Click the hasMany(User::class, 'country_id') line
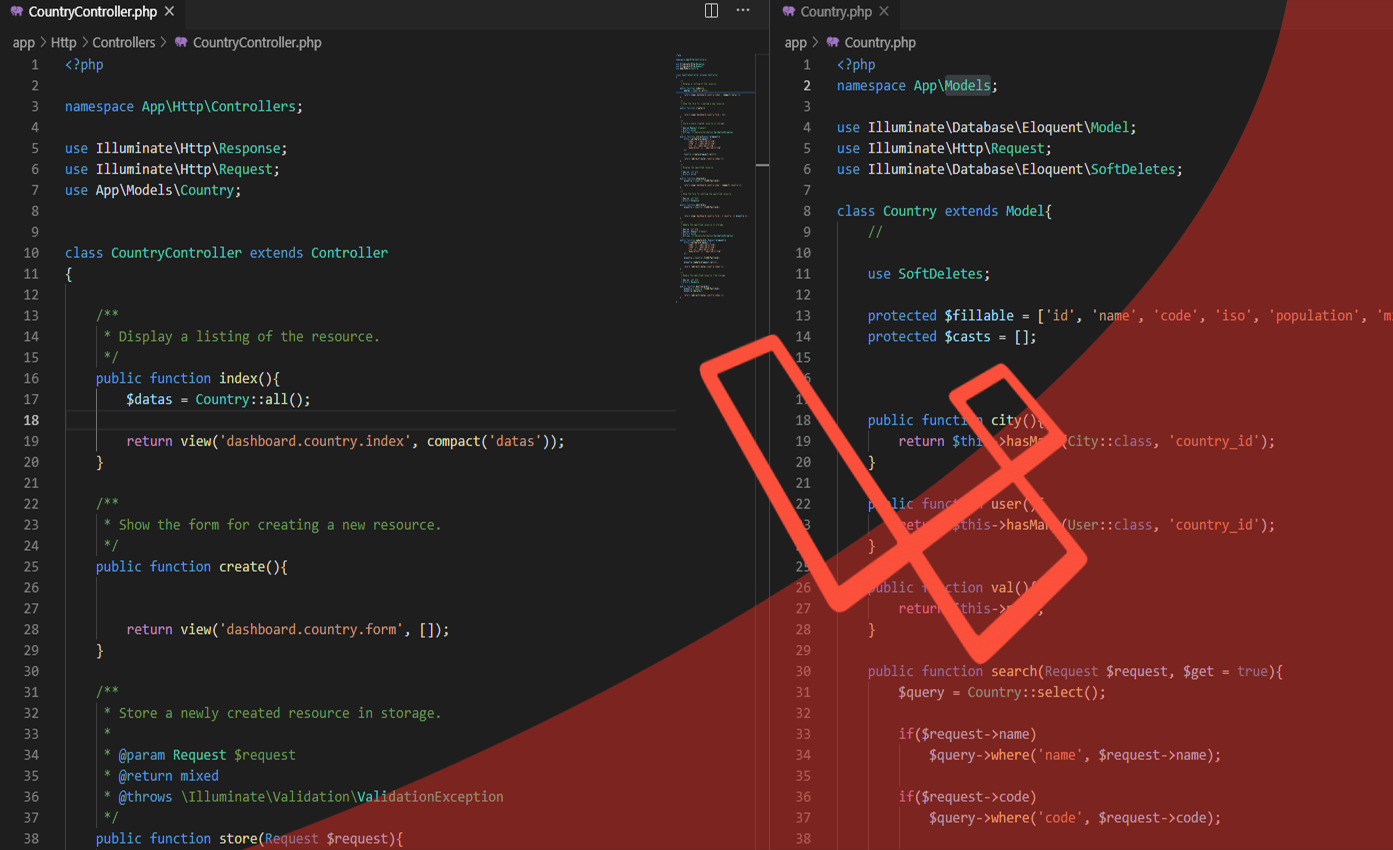The width and height of the screenshot is (1393, 850). (x=1087, y=525)
